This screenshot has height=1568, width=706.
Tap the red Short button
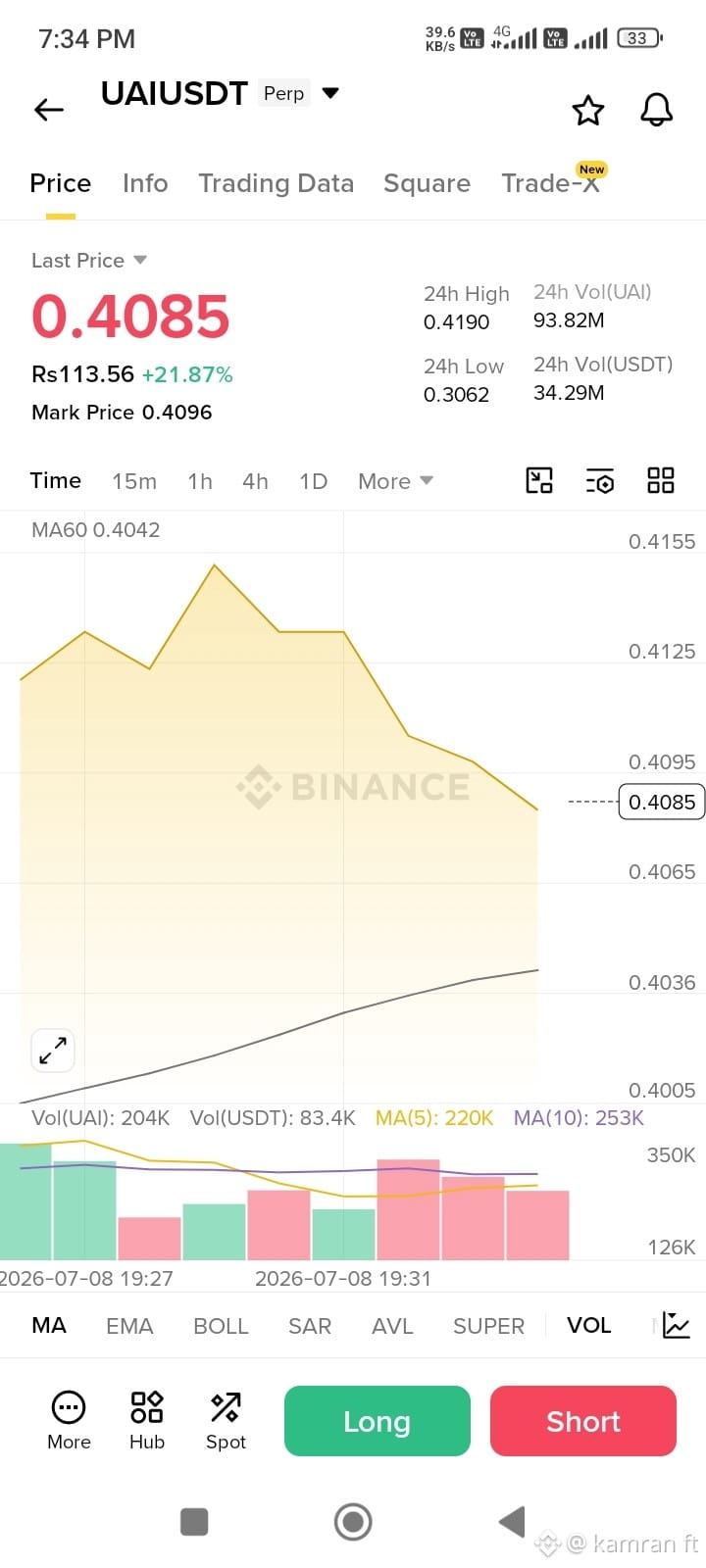click(583, 1421)
